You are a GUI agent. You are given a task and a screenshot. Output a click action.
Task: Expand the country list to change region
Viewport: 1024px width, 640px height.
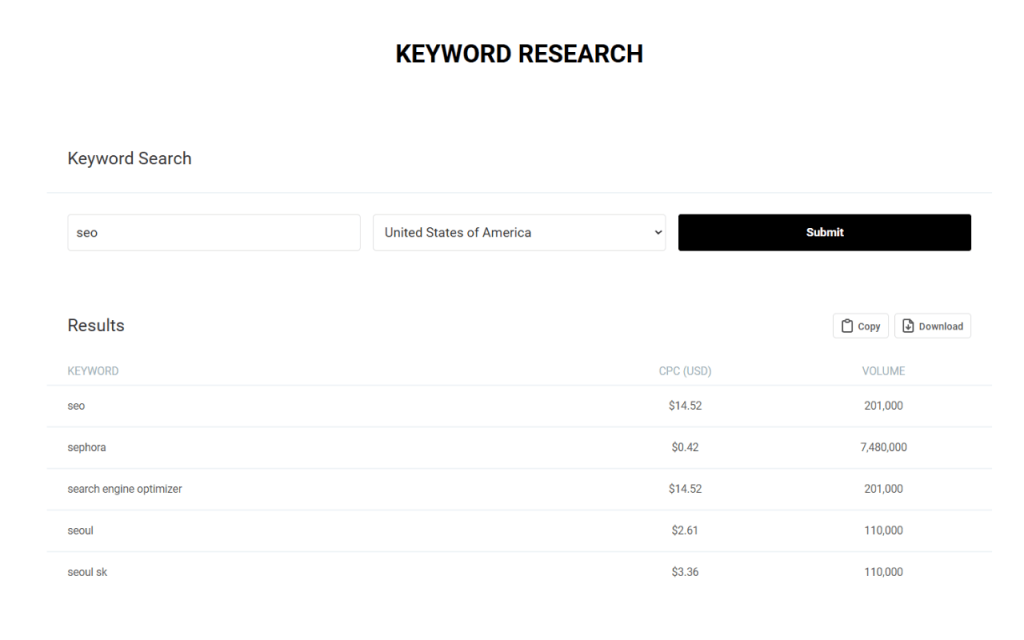coord(519,232)
